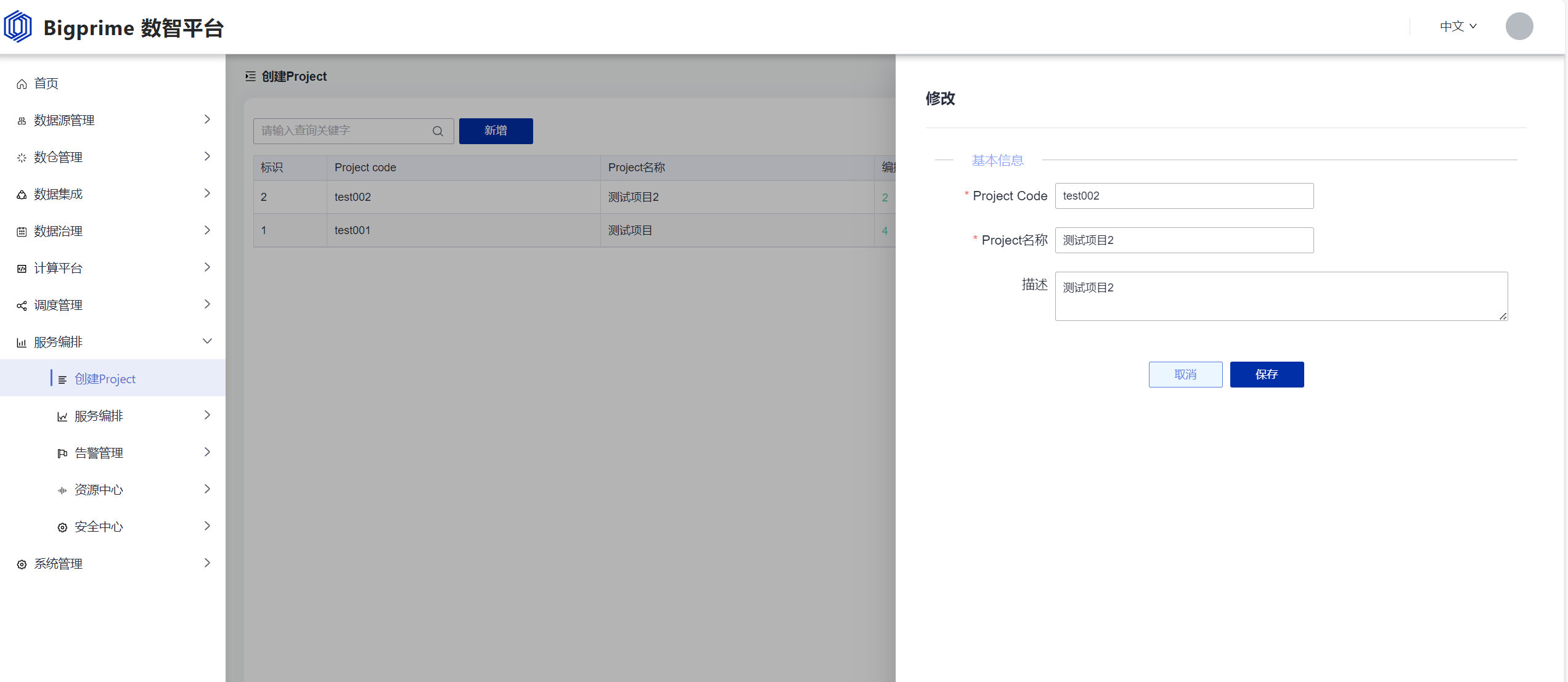Screen dimensions: 1568x682
Task: Click the 创建Project list icon in sidebar
Action: coord(62,380)
